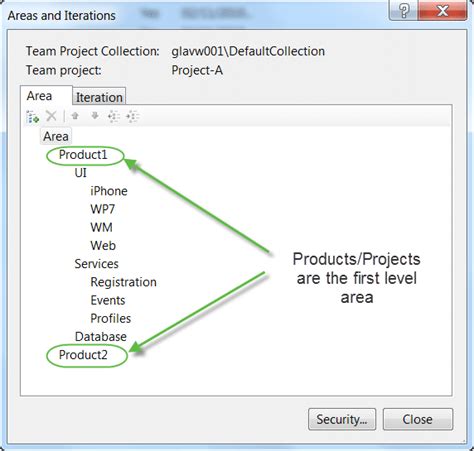Choose the WP7 area node
This screenshot has height=451, width=474.
103,209
